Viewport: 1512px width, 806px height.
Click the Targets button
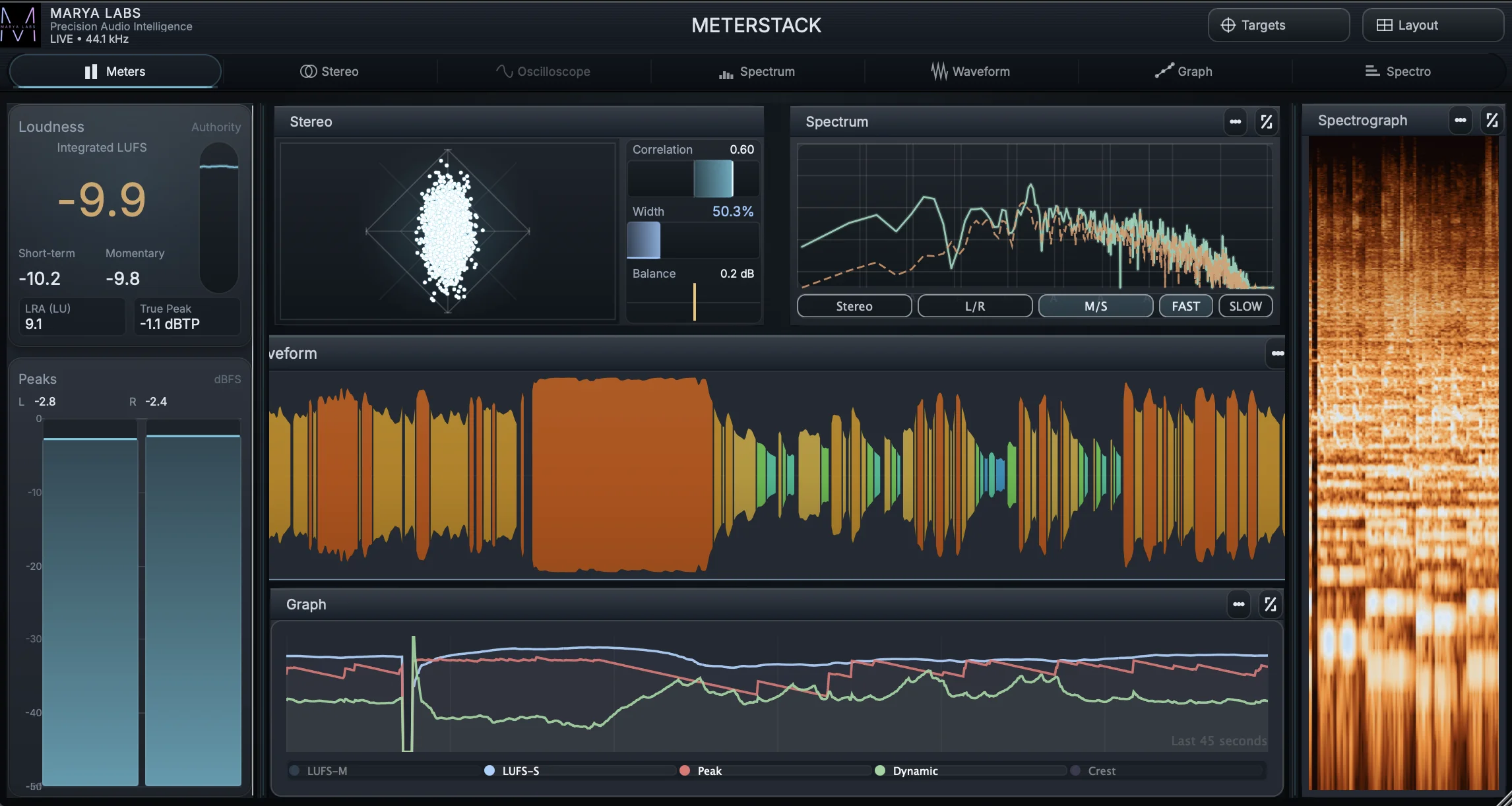(1278, 24)
